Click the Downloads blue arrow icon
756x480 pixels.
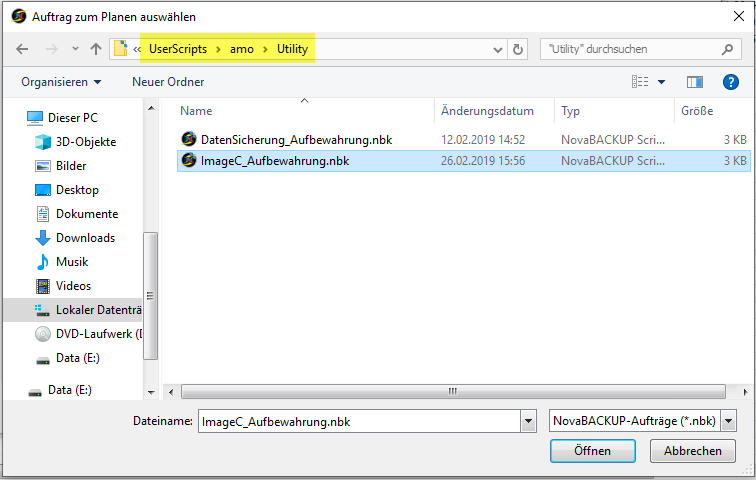pos(43,238)
